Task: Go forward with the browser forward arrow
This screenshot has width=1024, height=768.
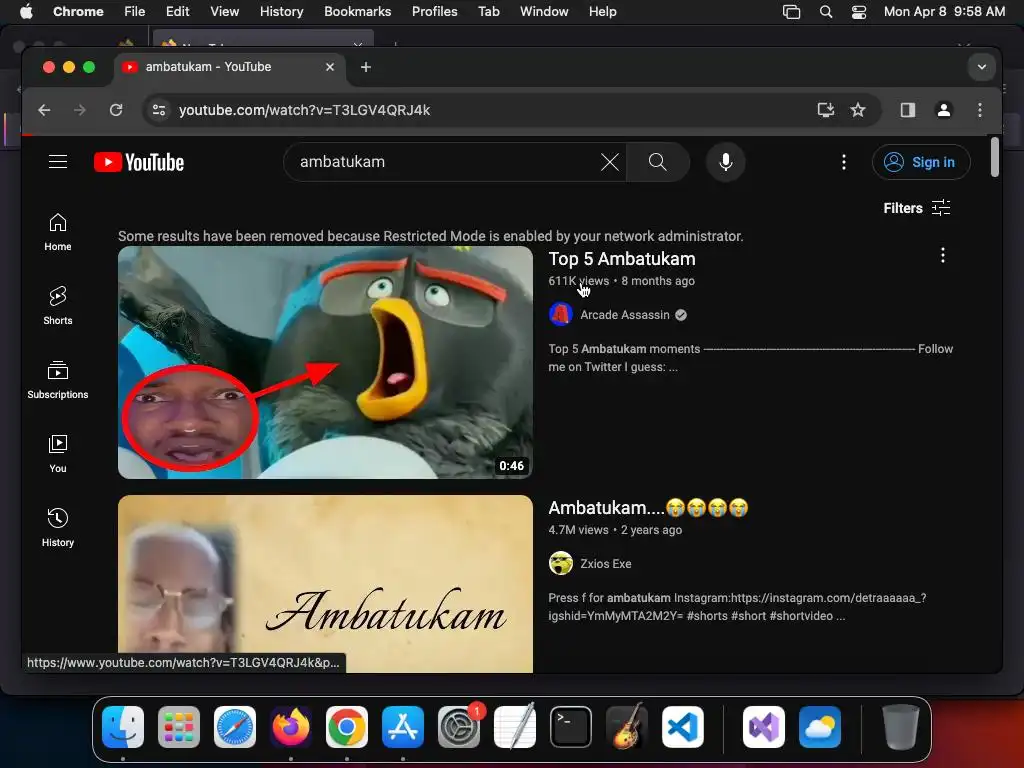Action: click(80, 110)
